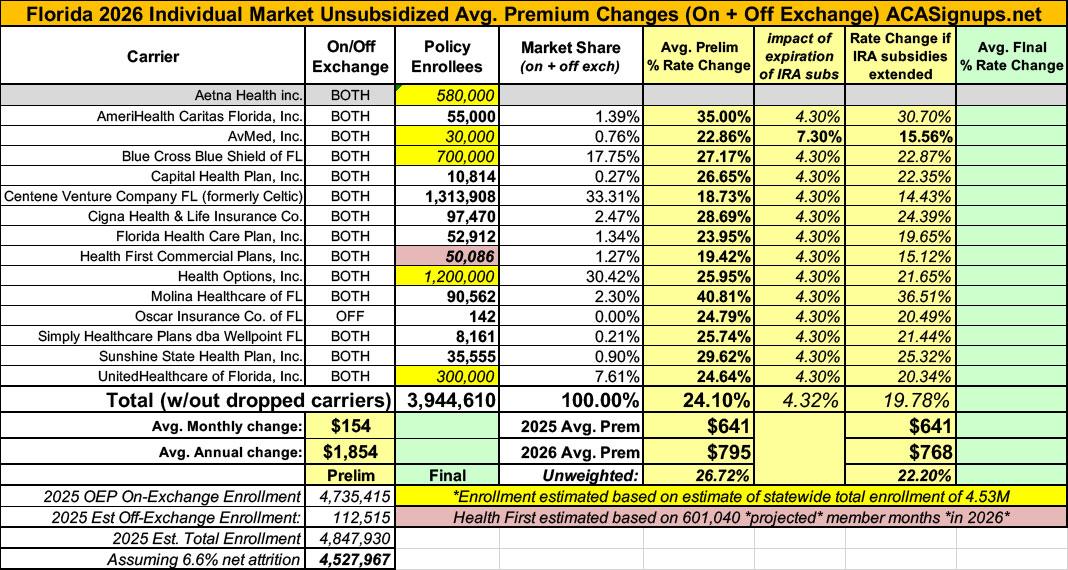Click the 'Avg. Final % Rate Change' header

(x=1011, y=56)
